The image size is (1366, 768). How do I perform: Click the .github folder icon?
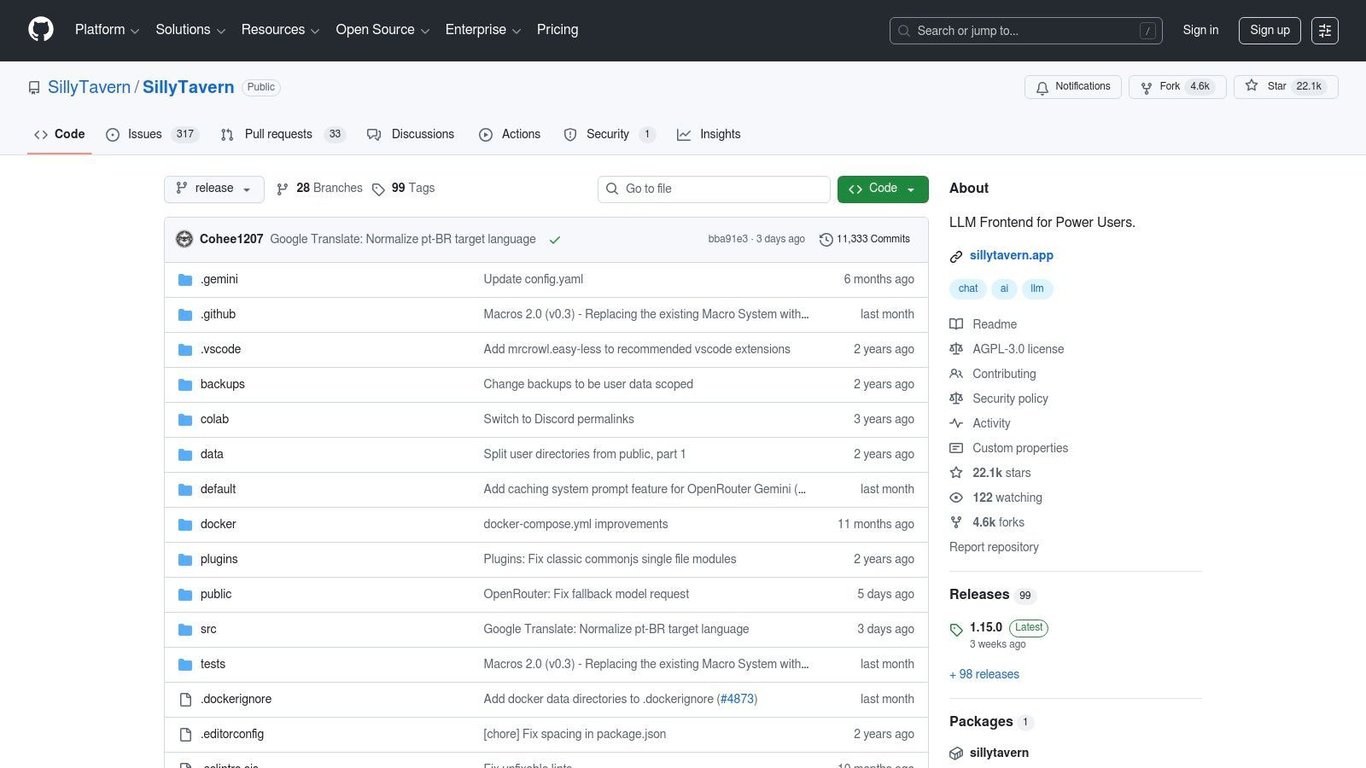point(185,315)
